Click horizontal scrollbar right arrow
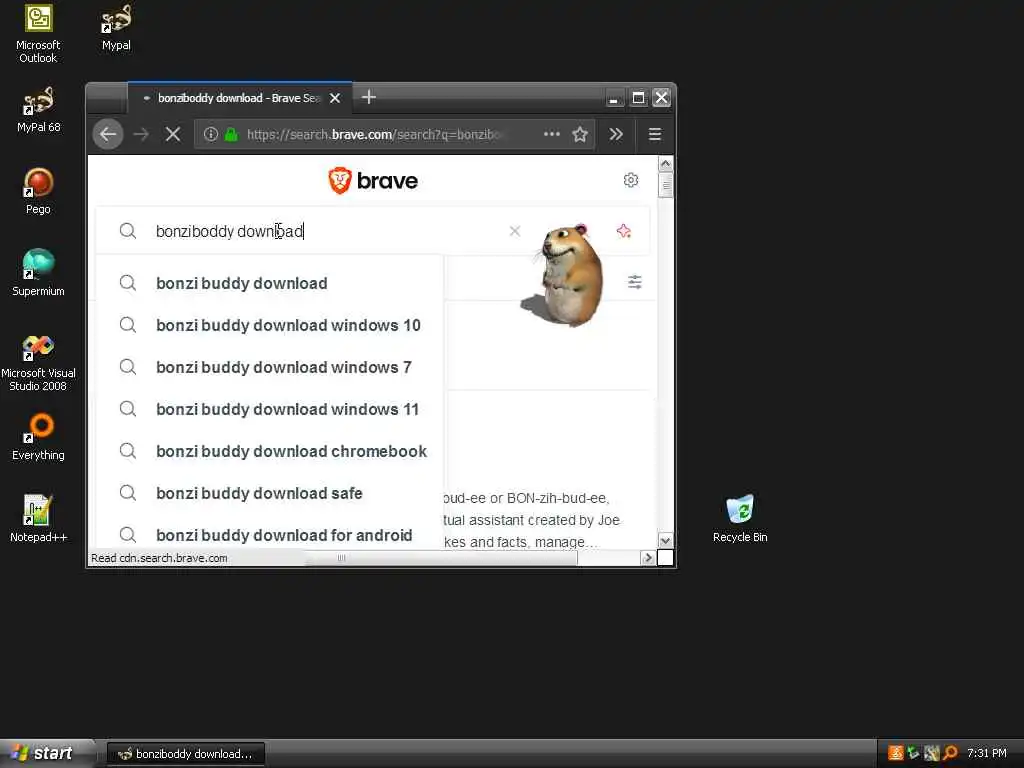This screenshot has width=1024, height=768. [648, 558]
